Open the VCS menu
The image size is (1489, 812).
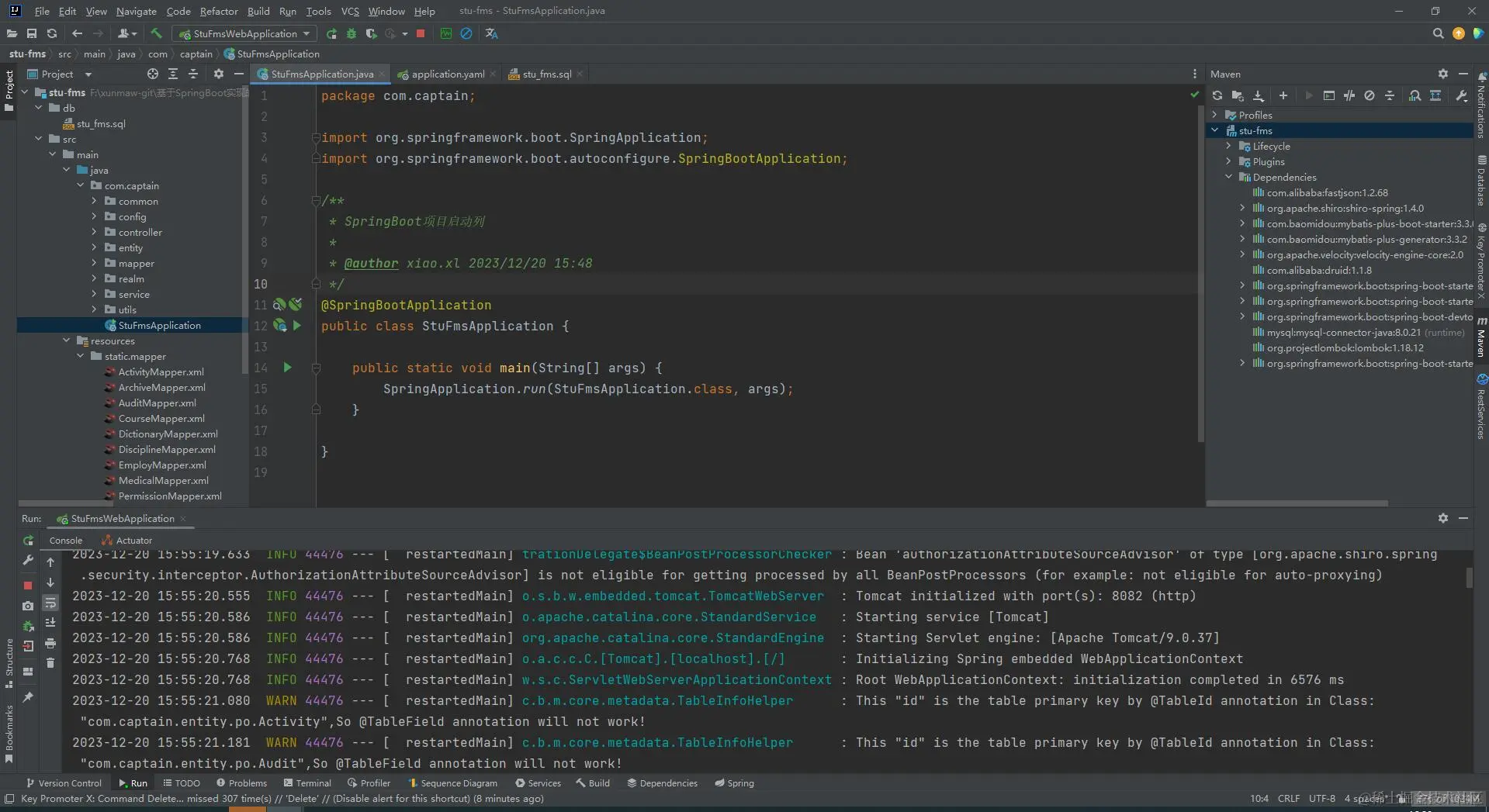(x=350, y=11)
